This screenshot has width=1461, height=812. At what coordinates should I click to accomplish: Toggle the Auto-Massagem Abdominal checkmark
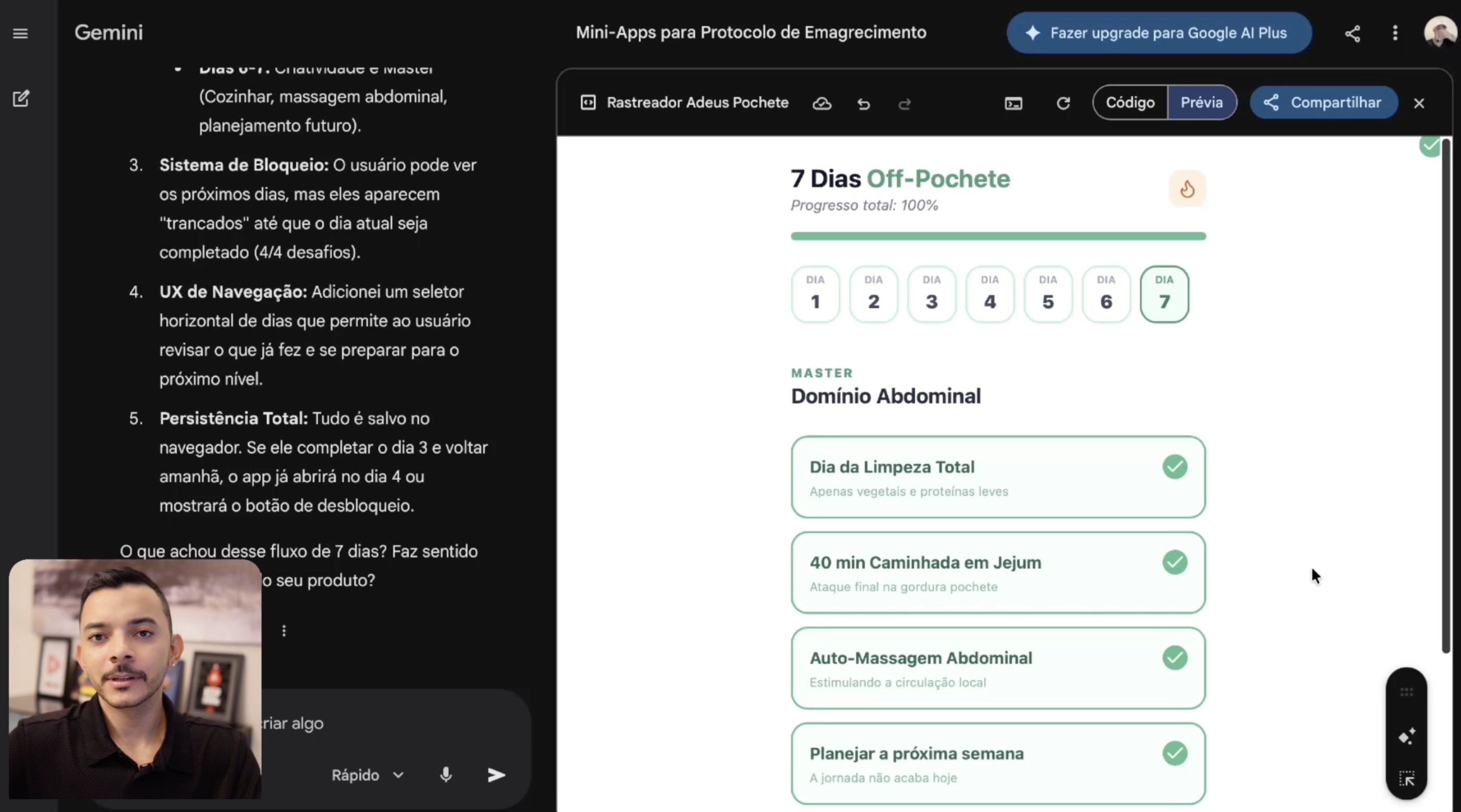coord(1174,658)
